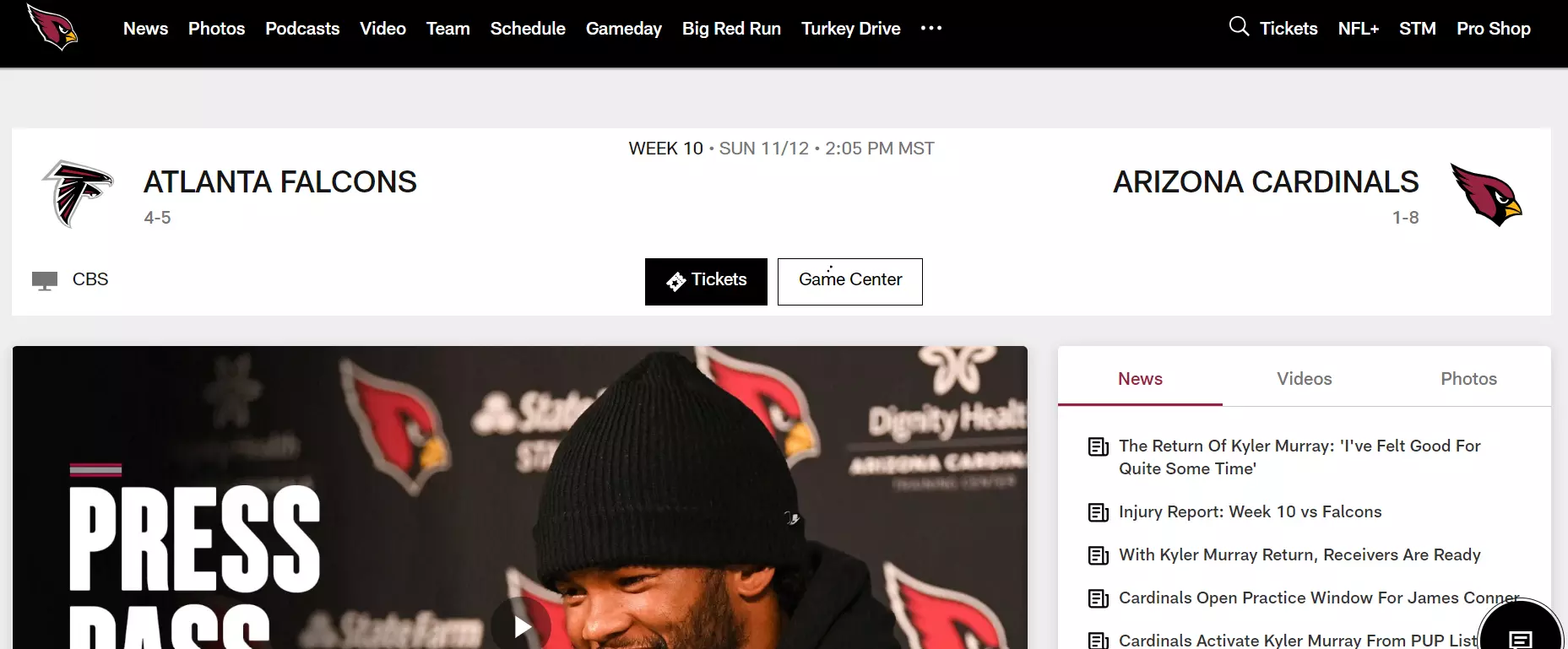Click article icon beside PUP List story
This screenshot has height=649, width=1568.
click(1098, 641)
